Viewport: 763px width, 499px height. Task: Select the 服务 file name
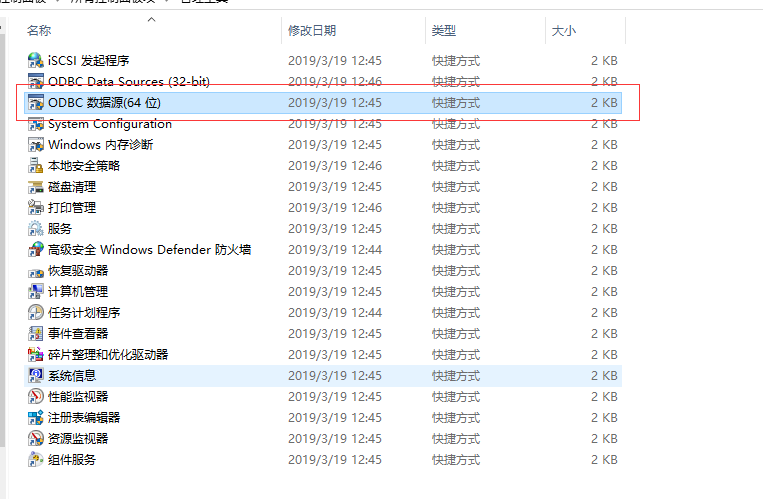point(60,228)
